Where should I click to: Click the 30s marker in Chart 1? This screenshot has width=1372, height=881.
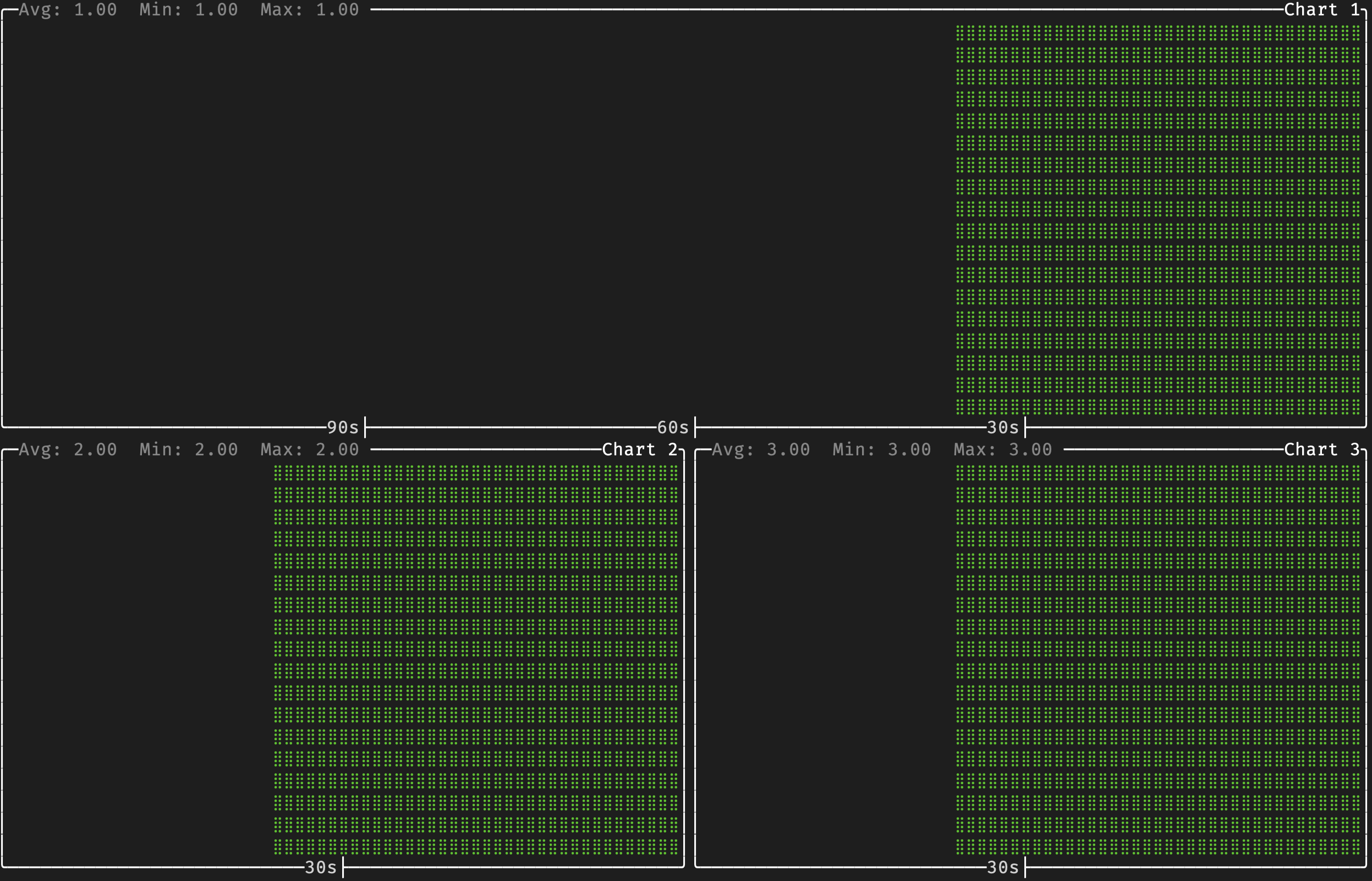1003,427
